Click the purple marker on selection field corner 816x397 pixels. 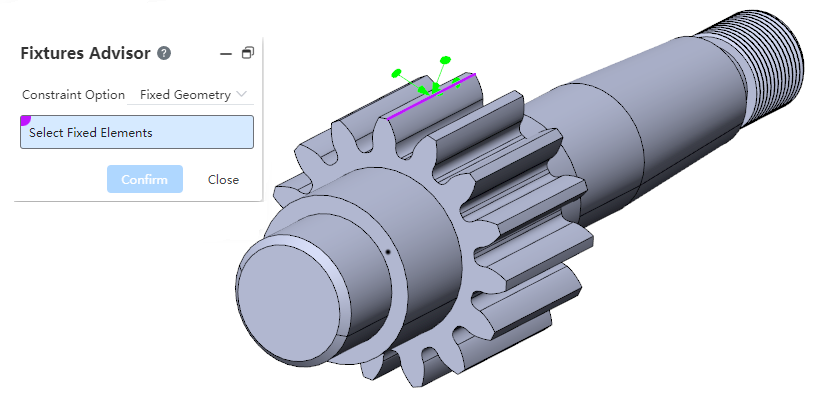pyautogui.click(x=24, y=120)
